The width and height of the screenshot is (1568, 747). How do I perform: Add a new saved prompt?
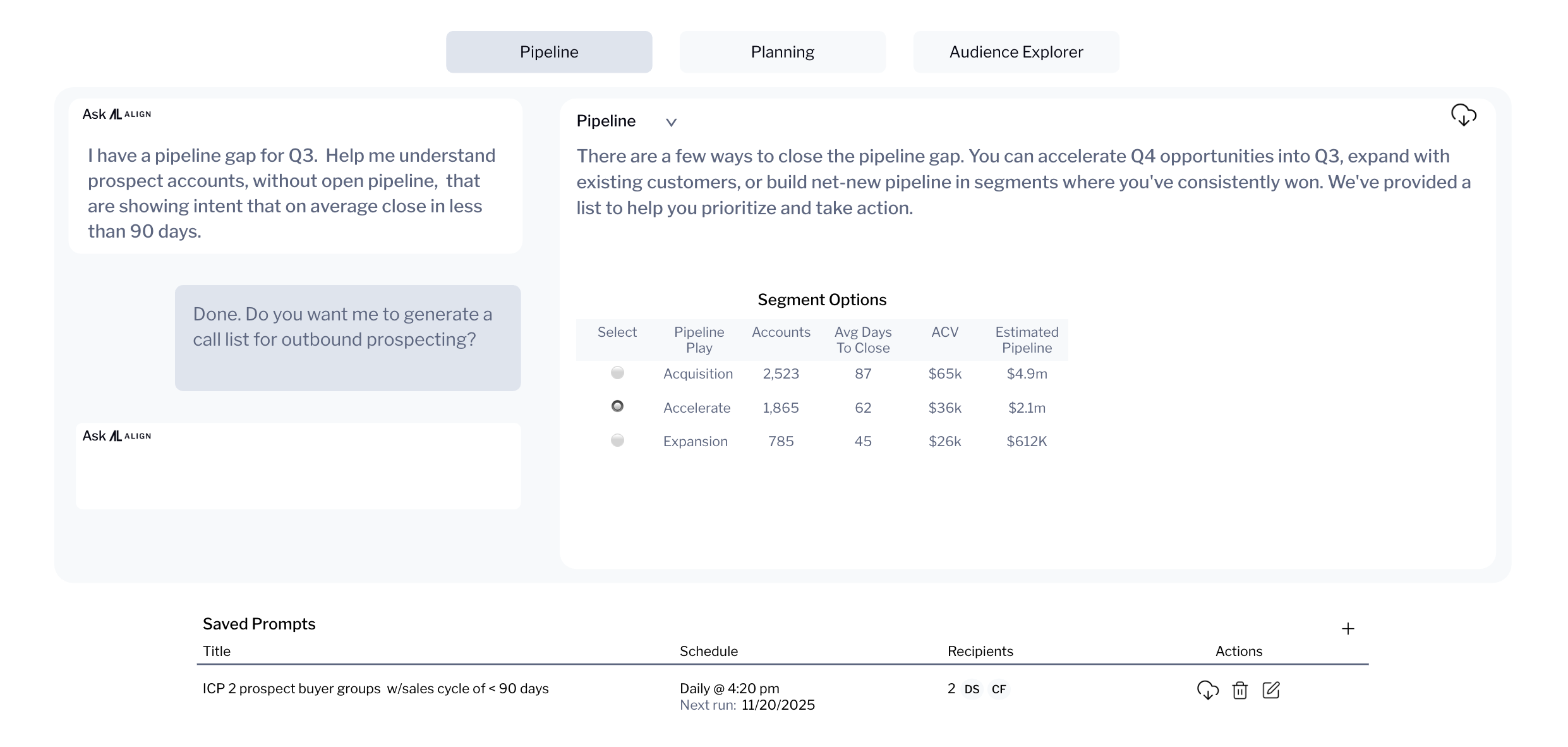(x=1348, y=628)
